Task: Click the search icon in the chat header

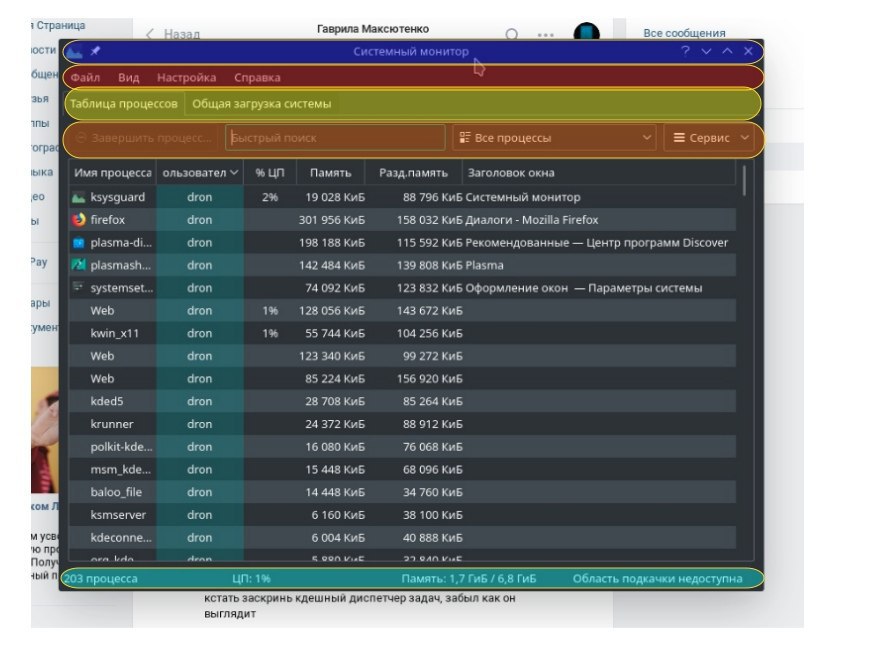Action: (512, 34)
